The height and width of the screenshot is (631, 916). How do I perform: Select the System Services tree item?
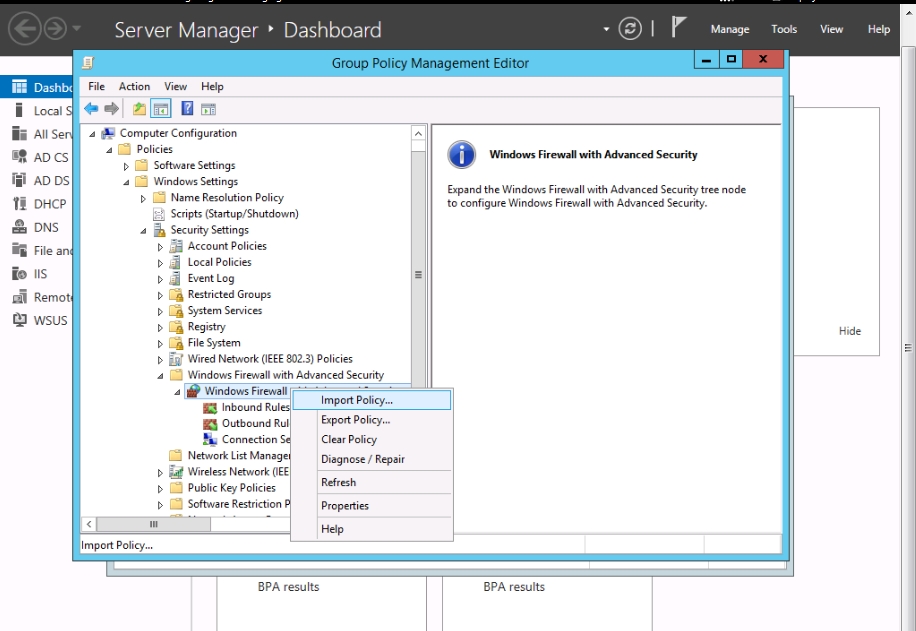(x=225, y=311)
